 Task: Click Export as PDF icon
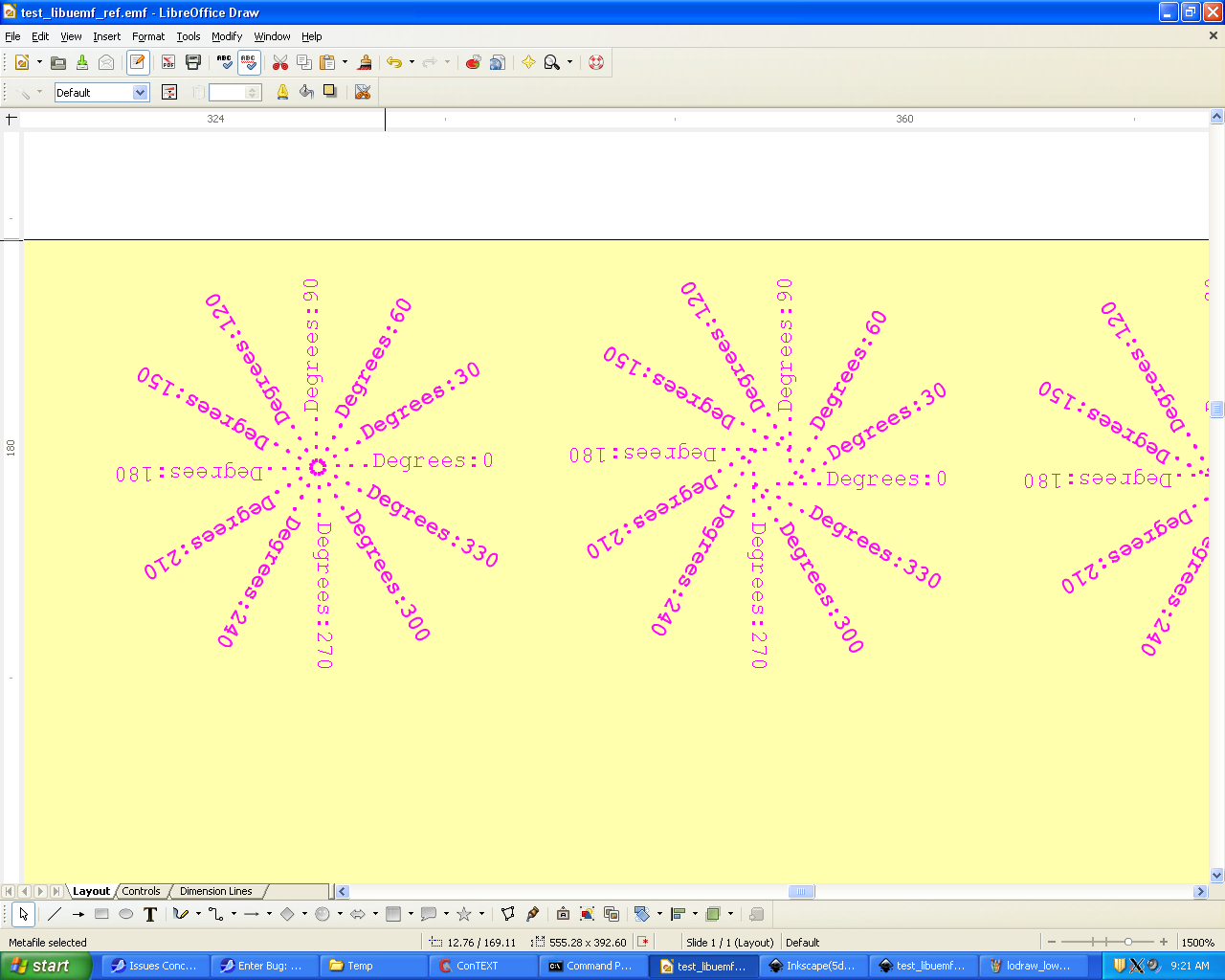click(168, 62)
